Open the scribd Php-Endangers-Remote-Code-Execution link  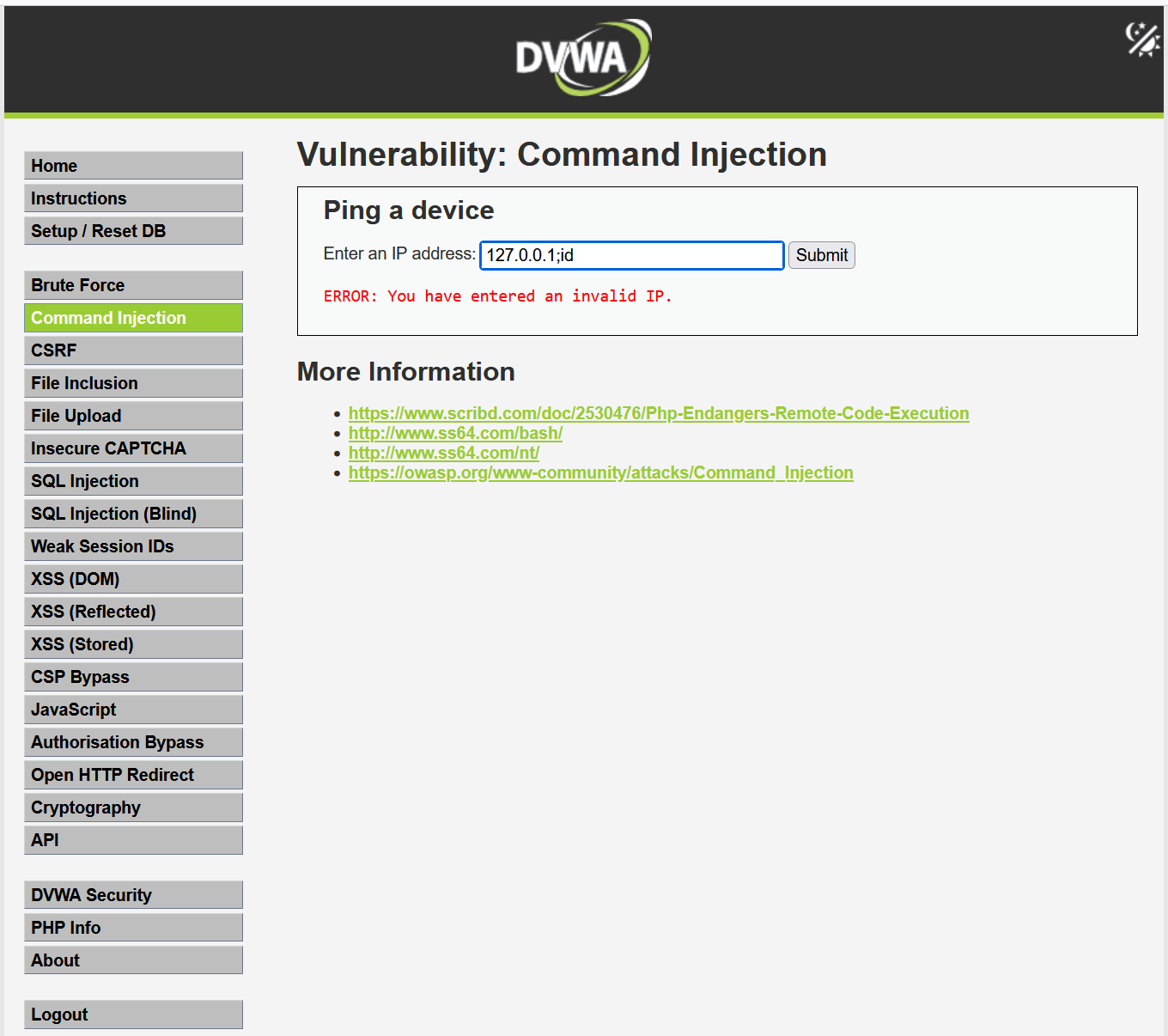point(658,413)
